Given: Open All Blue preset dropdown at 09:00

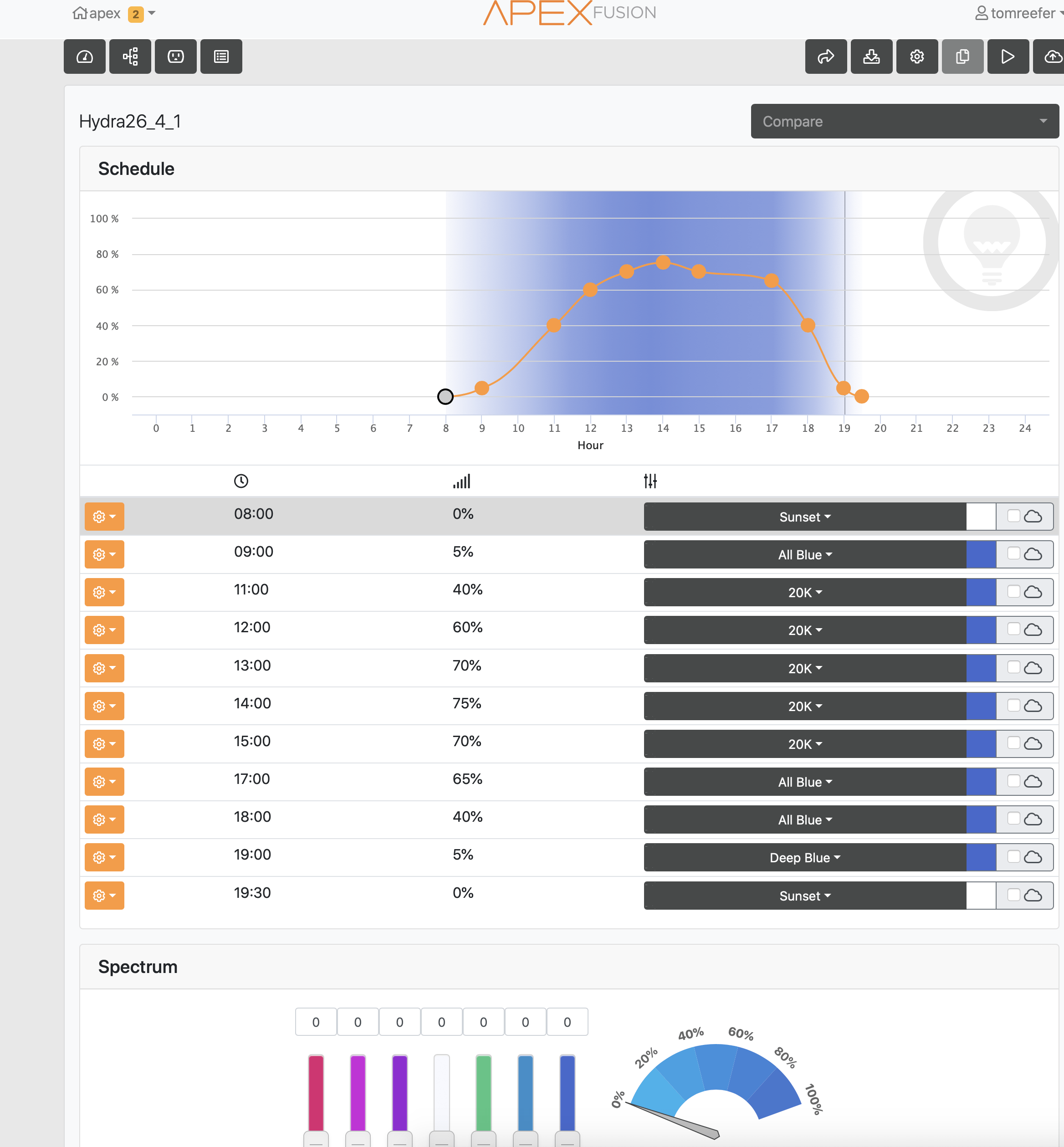Looking at the screenshot, I should [x=805, y=554].
